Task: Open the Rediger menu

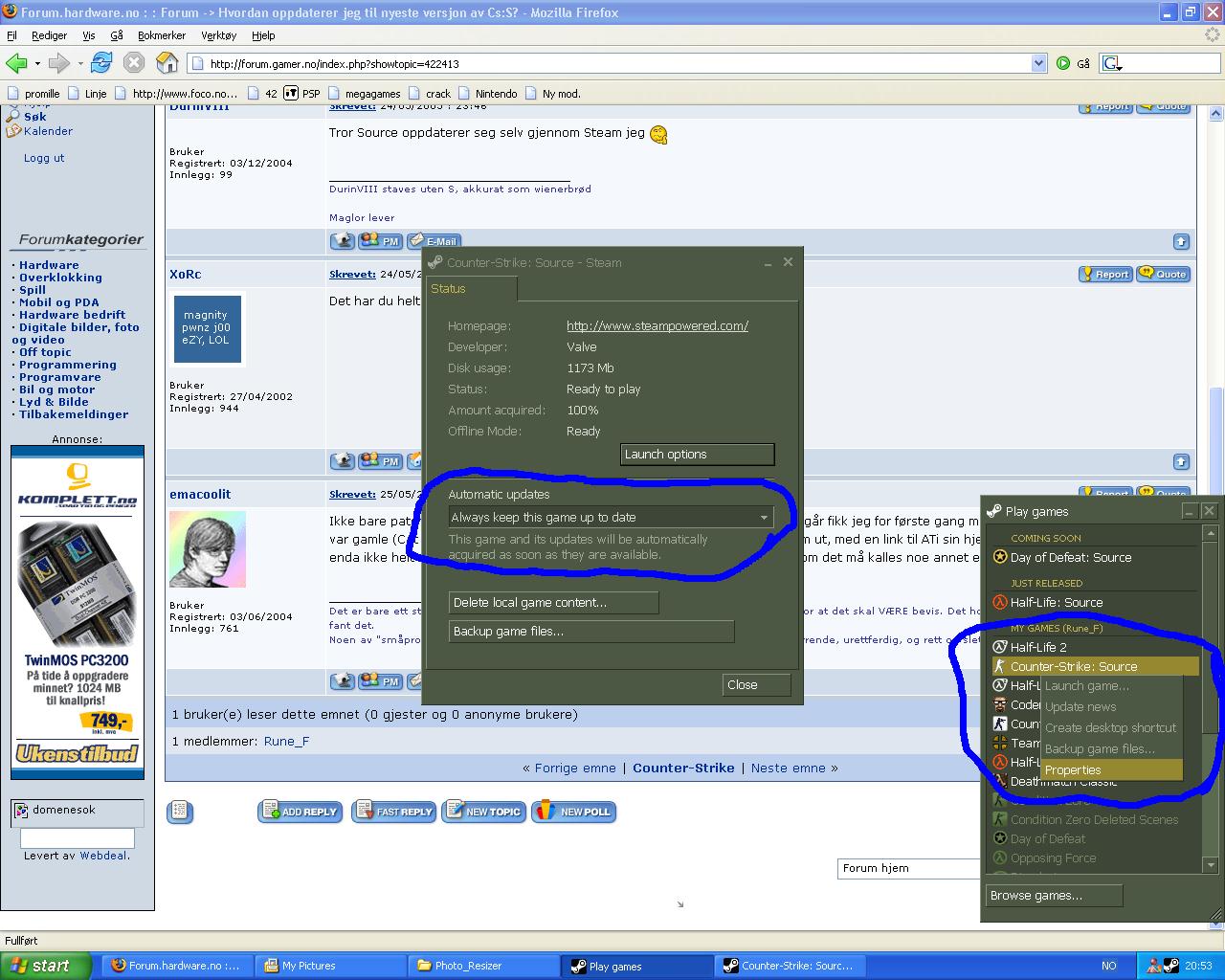Action: pos(50,35)
